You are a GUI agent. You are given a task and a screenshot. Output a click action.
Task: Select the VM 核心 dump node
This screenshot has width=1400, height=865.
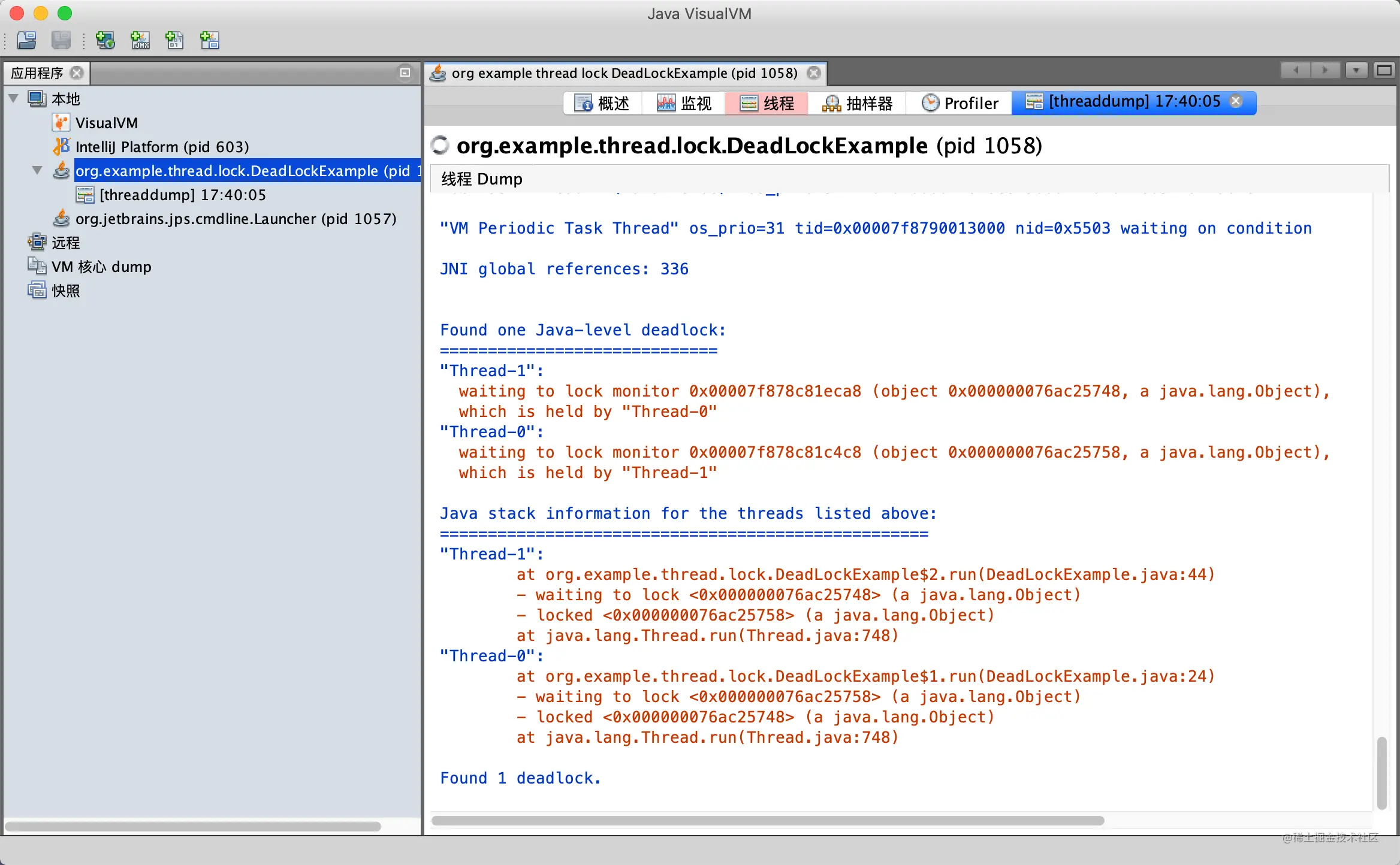pos(101,267)
